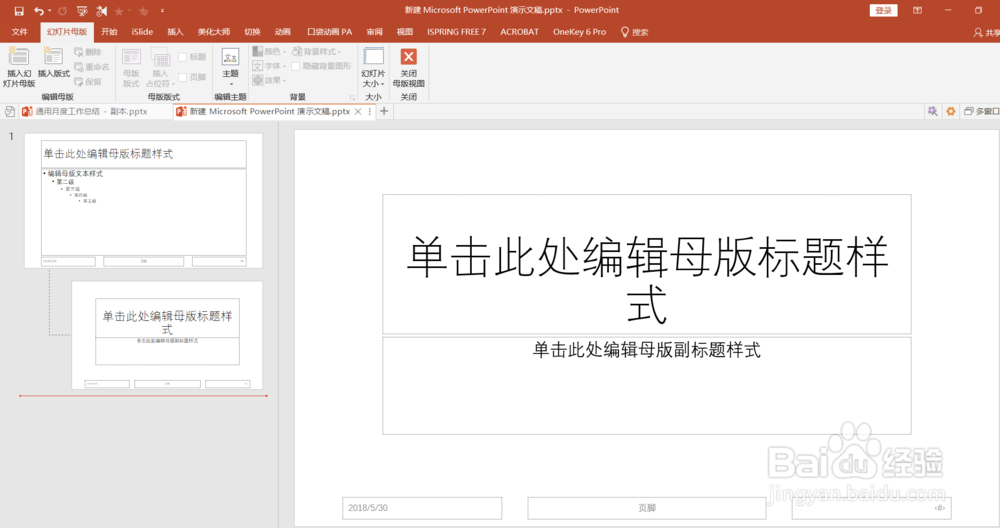
Task: Open Customize Quick Access Toolbar dropdown
Action: point(162,11)
